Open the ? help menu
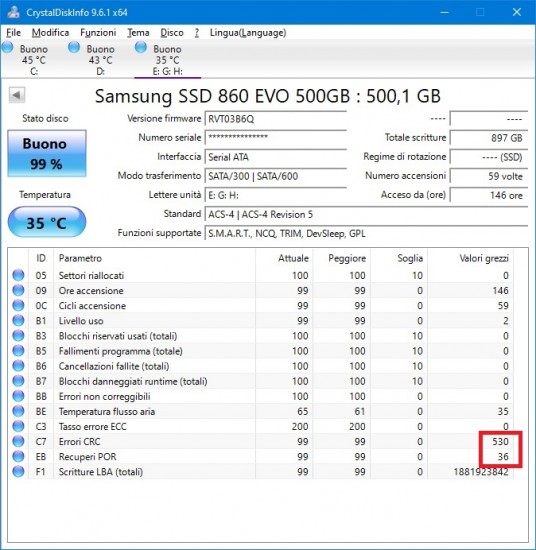 [x=197, y=33]
